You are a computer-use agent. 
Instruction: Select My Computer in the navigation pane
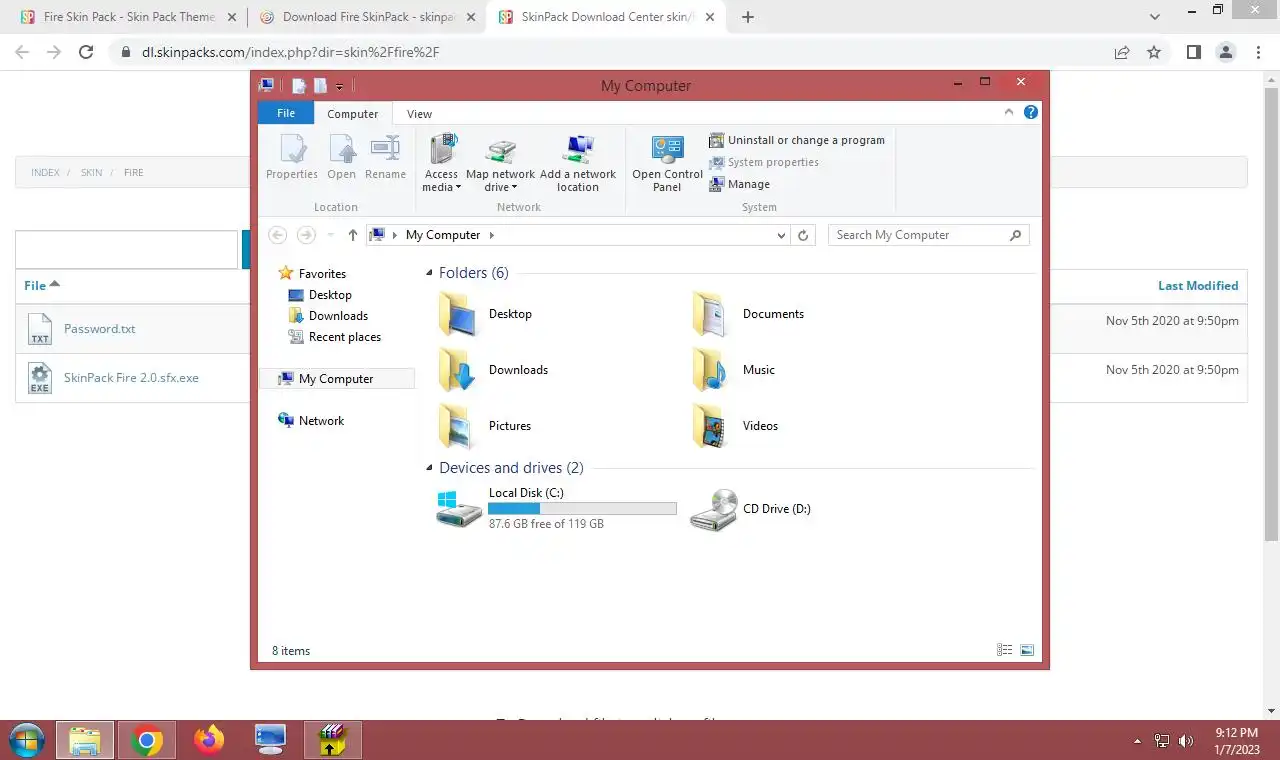point(337,379)
